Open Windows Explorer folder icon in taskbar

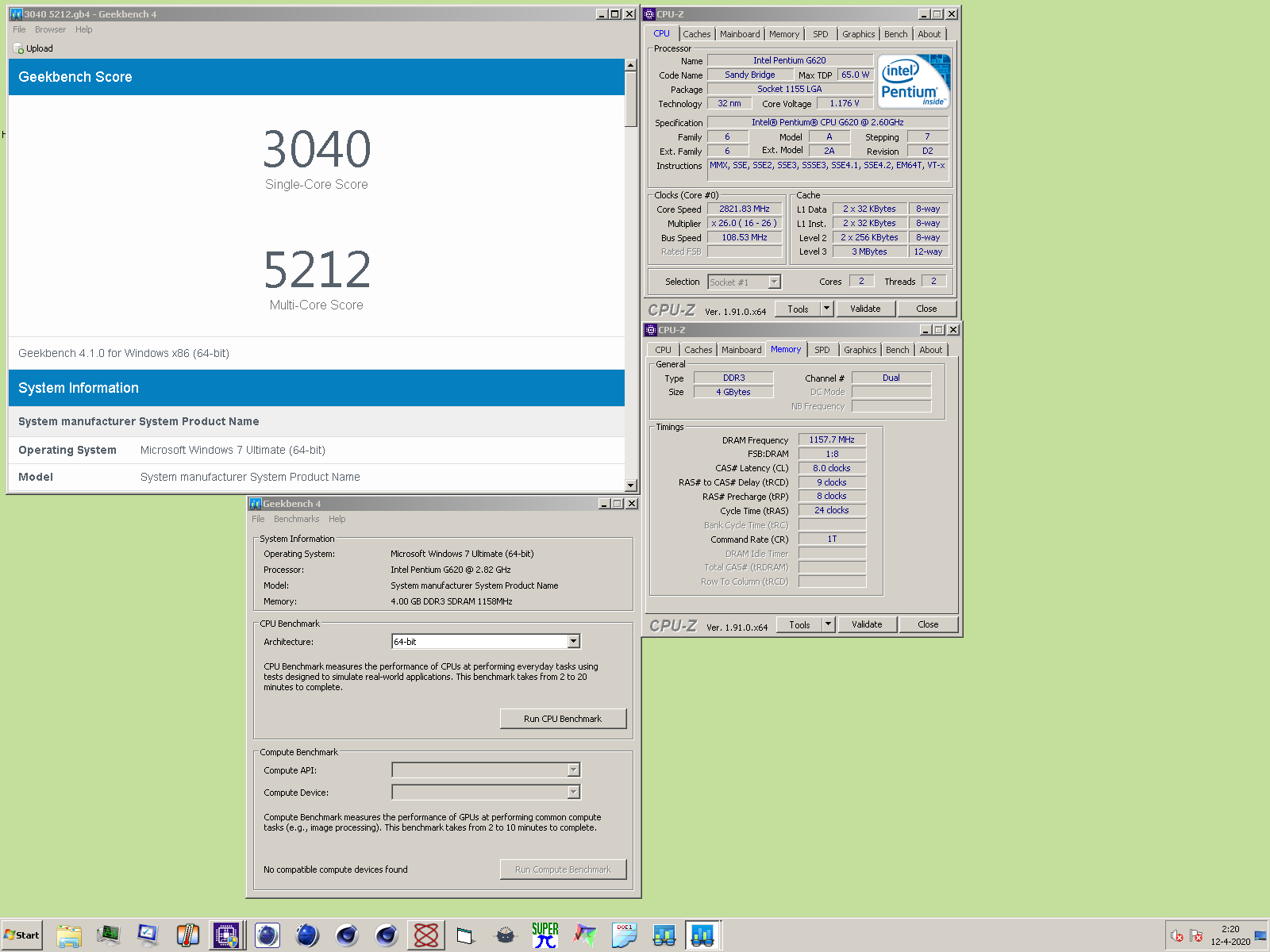coord(69,935)
